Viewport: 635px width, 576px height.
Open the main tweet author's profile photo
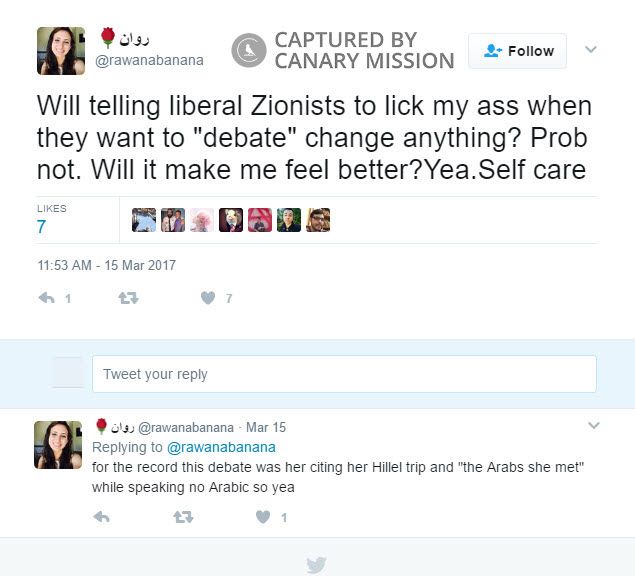[61, 51]
